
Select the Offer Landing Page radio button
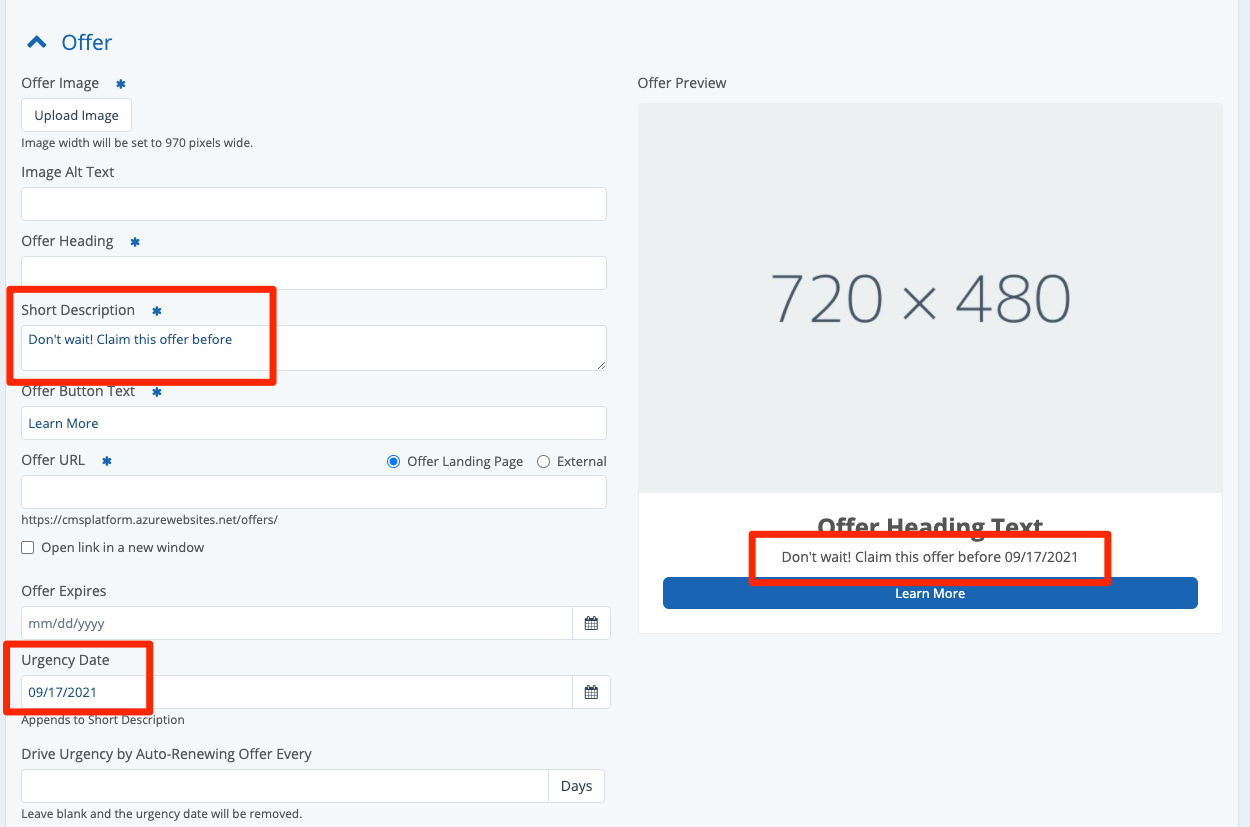393,462
